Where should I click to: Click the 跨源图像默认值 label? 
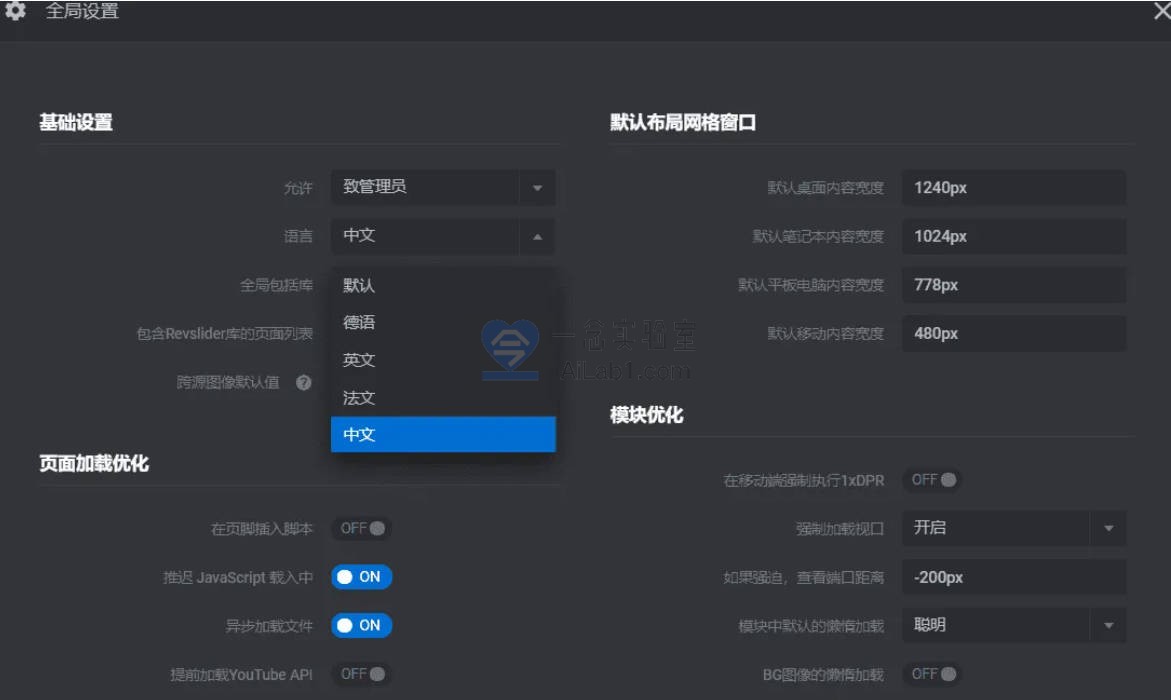pos(228,382)
